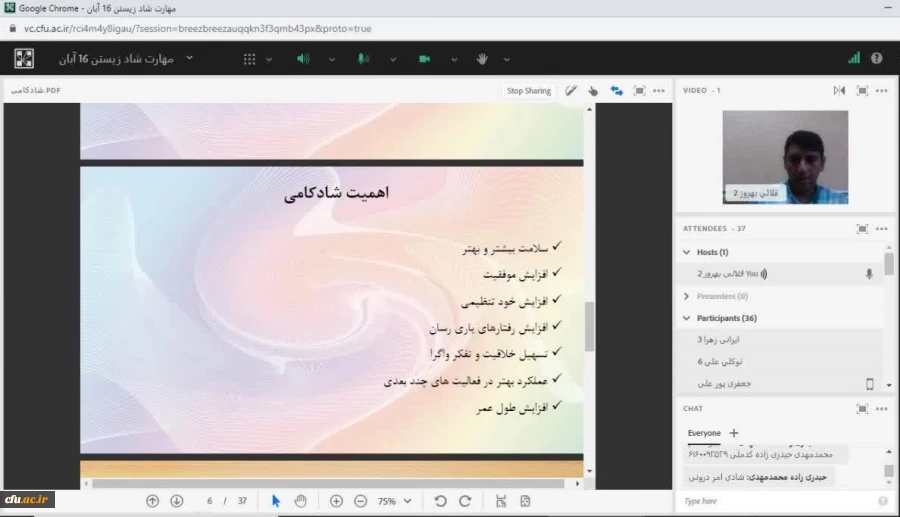Go to next page with down arrow
Image resolution: width=900 pixels, height=517 pixels.
pyautogui.click(x=177, y=501)
